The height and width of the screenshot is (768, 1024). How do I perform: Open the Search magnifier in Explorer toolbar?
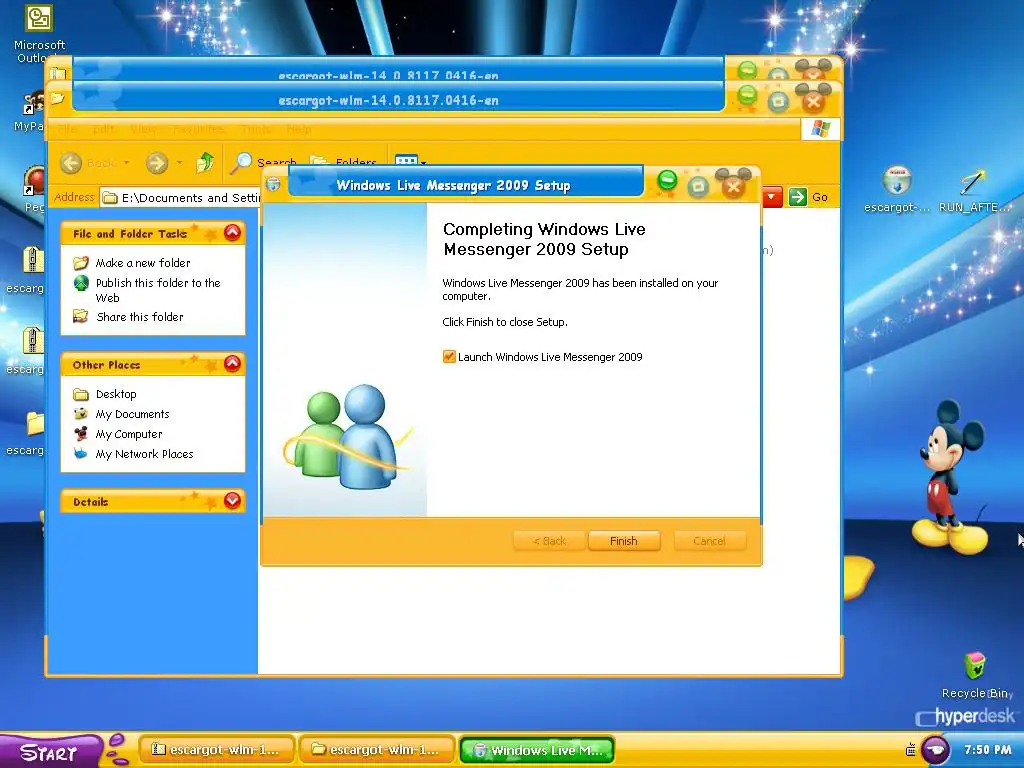coord(241,163)
